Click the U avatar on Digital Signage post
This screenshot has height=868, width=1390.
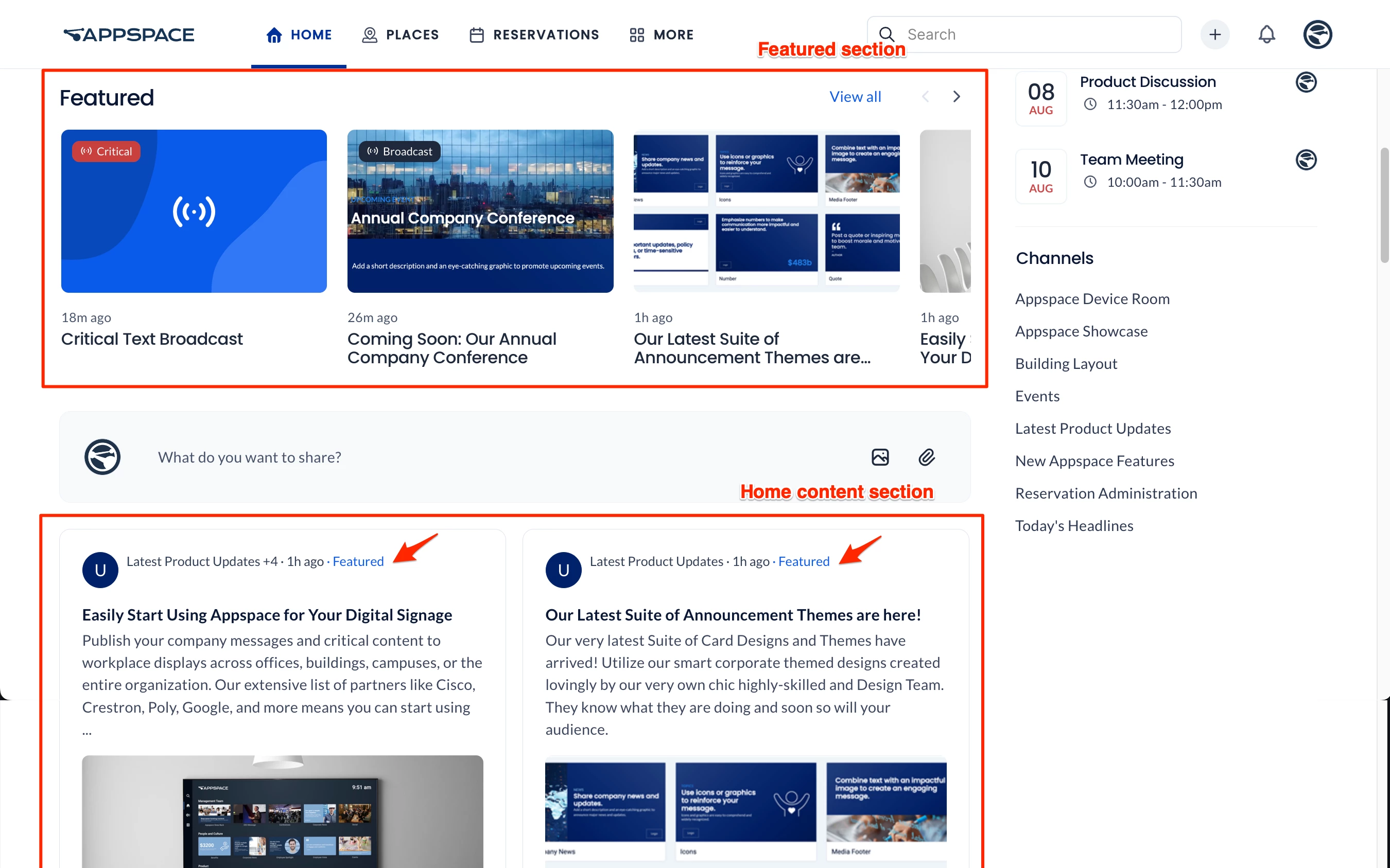(100, 570)
